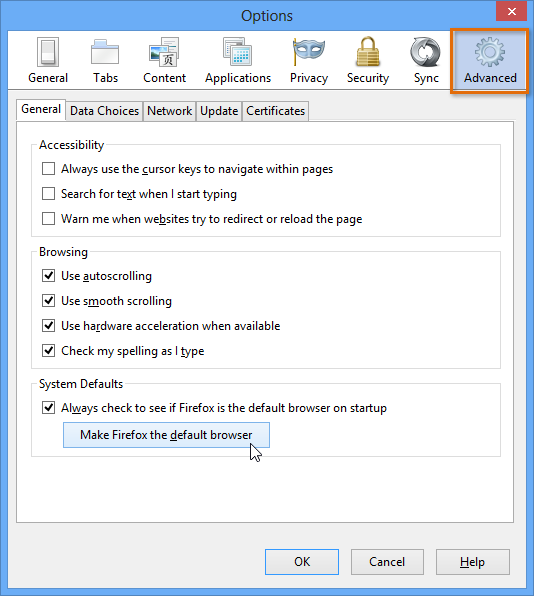Open the Content options panel
Screen dimensions: 534x596
pyautogui.click(x=164, y=61)
